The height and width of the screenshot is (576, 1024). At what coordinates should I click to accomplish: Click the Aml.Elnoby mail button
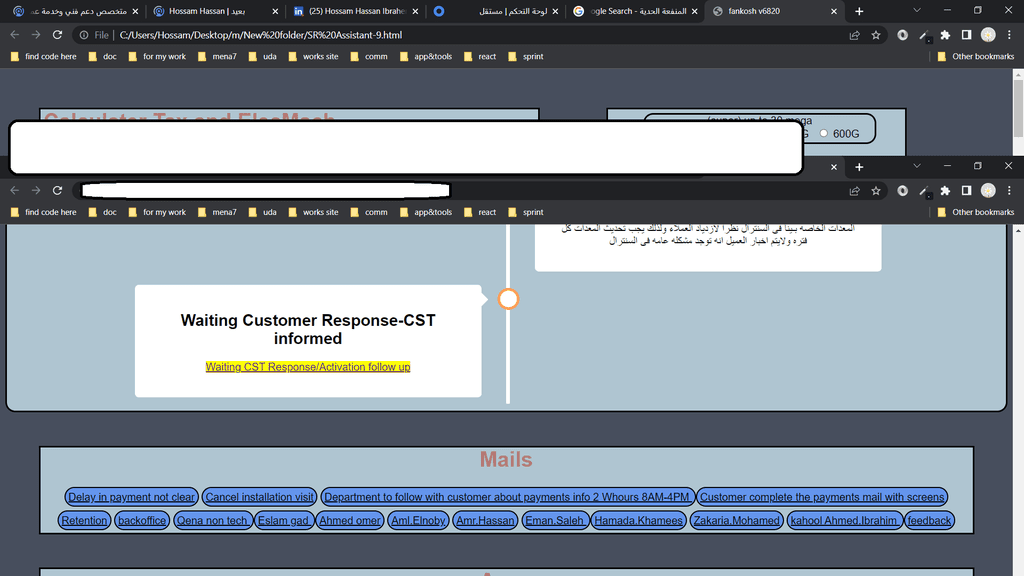pos(418,520)
